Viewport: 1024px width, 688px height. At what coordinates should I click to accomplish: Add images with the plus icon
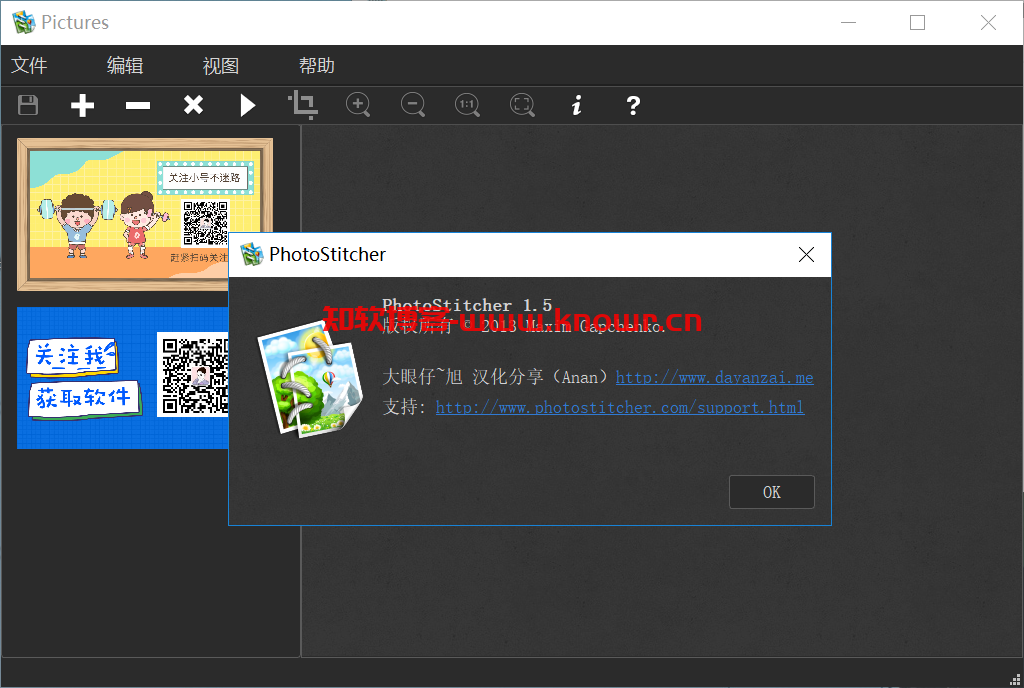[x=82, y=105]
